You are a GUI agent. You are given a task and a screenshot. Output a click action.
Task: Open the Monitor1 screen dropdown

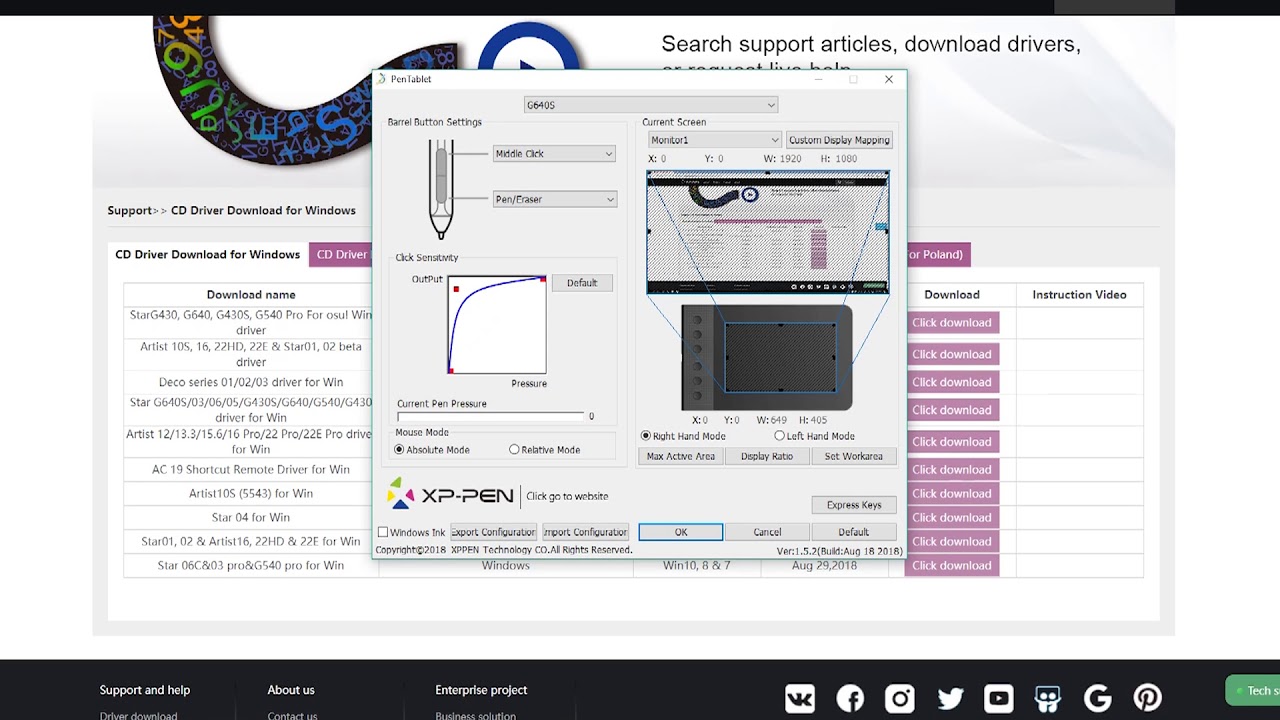(x=714, y=140)
